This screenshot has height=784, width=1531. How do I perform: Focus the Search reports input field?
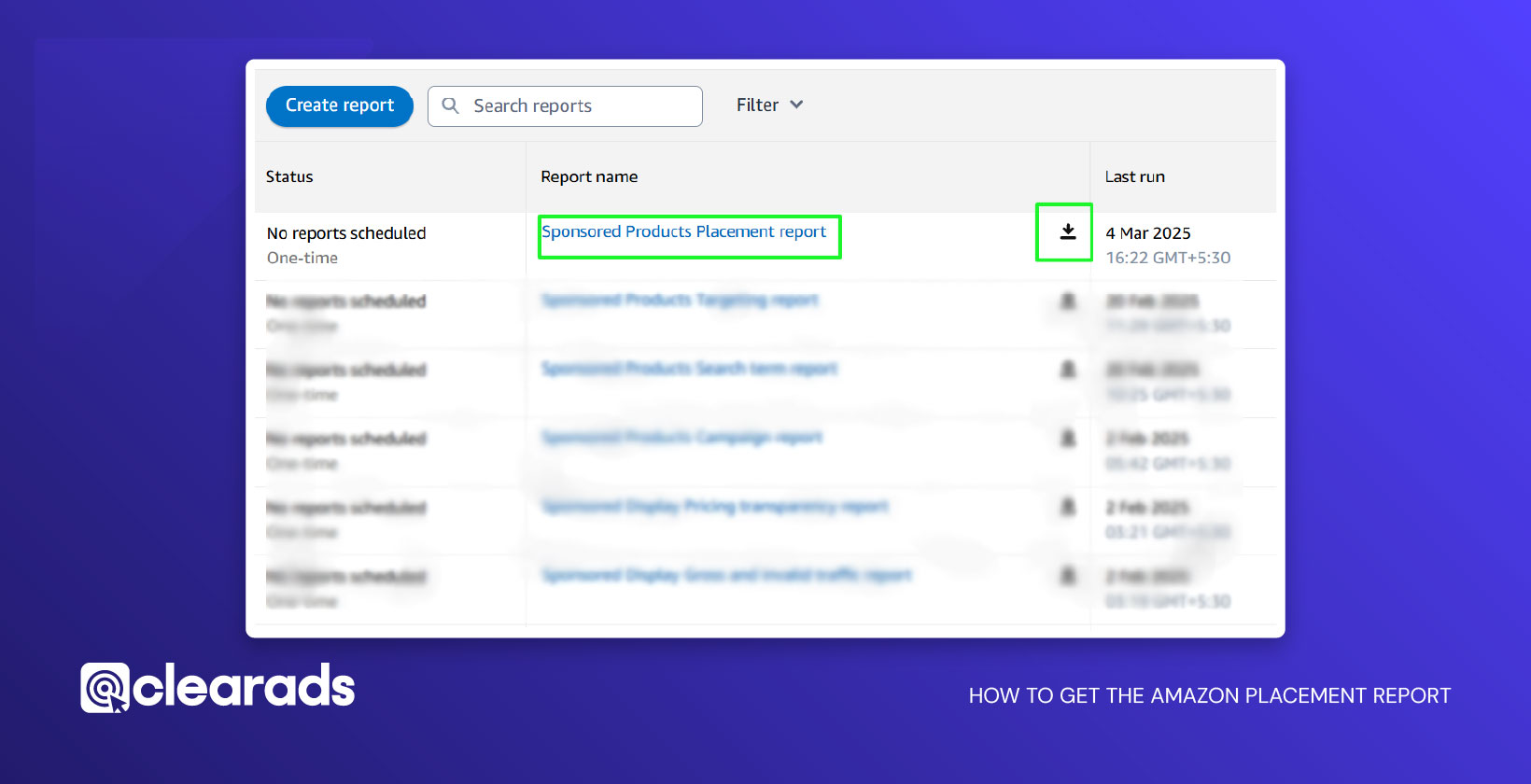(565, 106)
